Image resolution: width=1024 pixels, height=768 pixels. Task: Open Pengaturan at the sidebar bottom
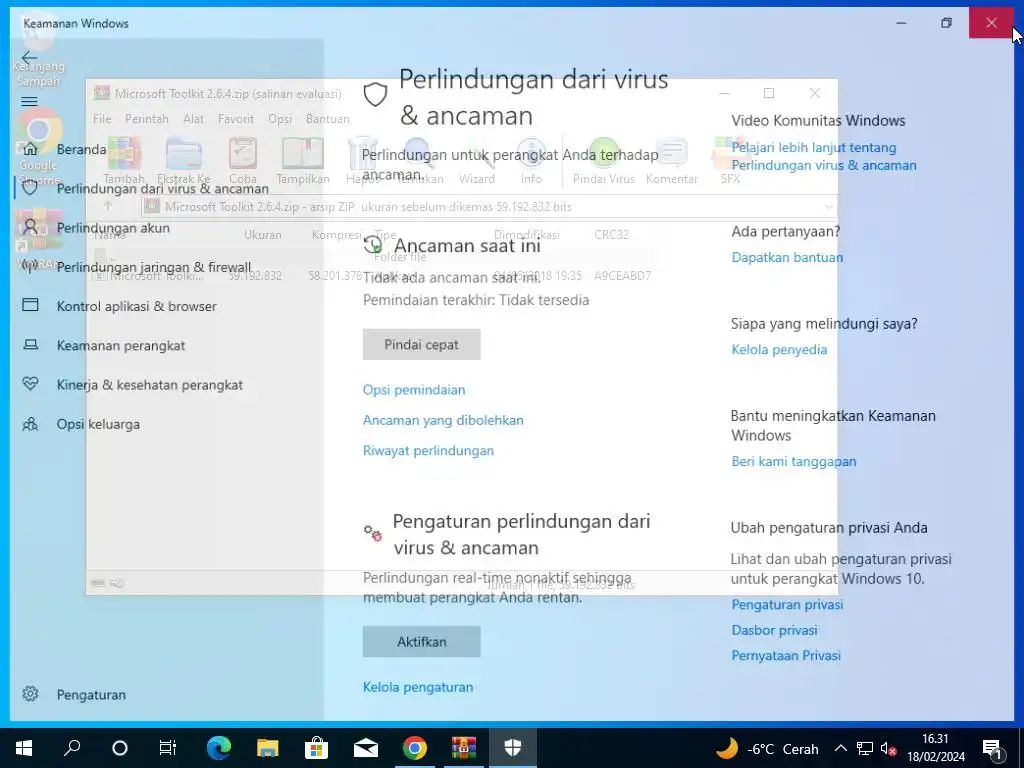point(91,695)
